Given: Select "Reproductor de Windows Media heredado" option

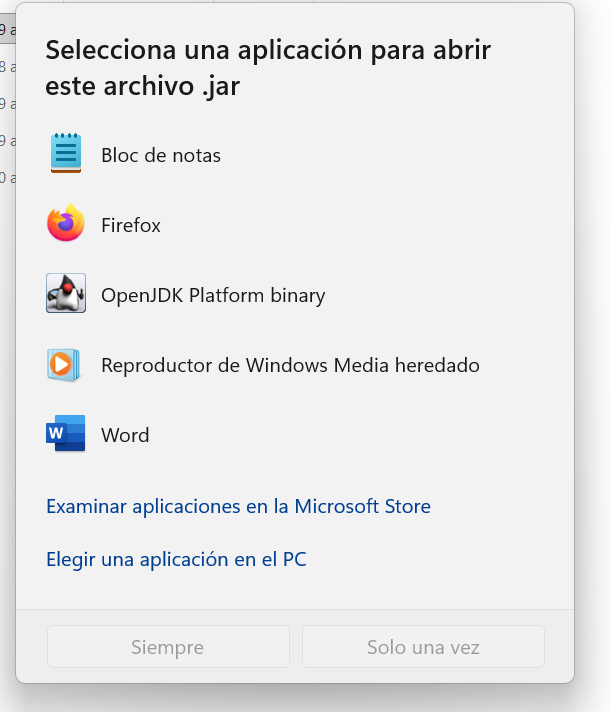Looking at the screenshot, I should point(290,365).
